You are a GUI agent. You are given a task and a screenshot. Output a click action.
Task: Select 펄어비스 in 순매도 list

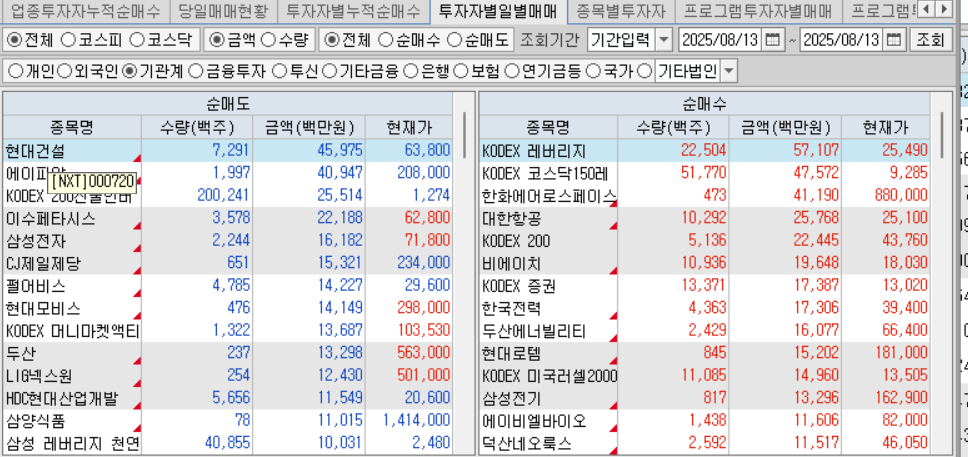tap(228, 286)
